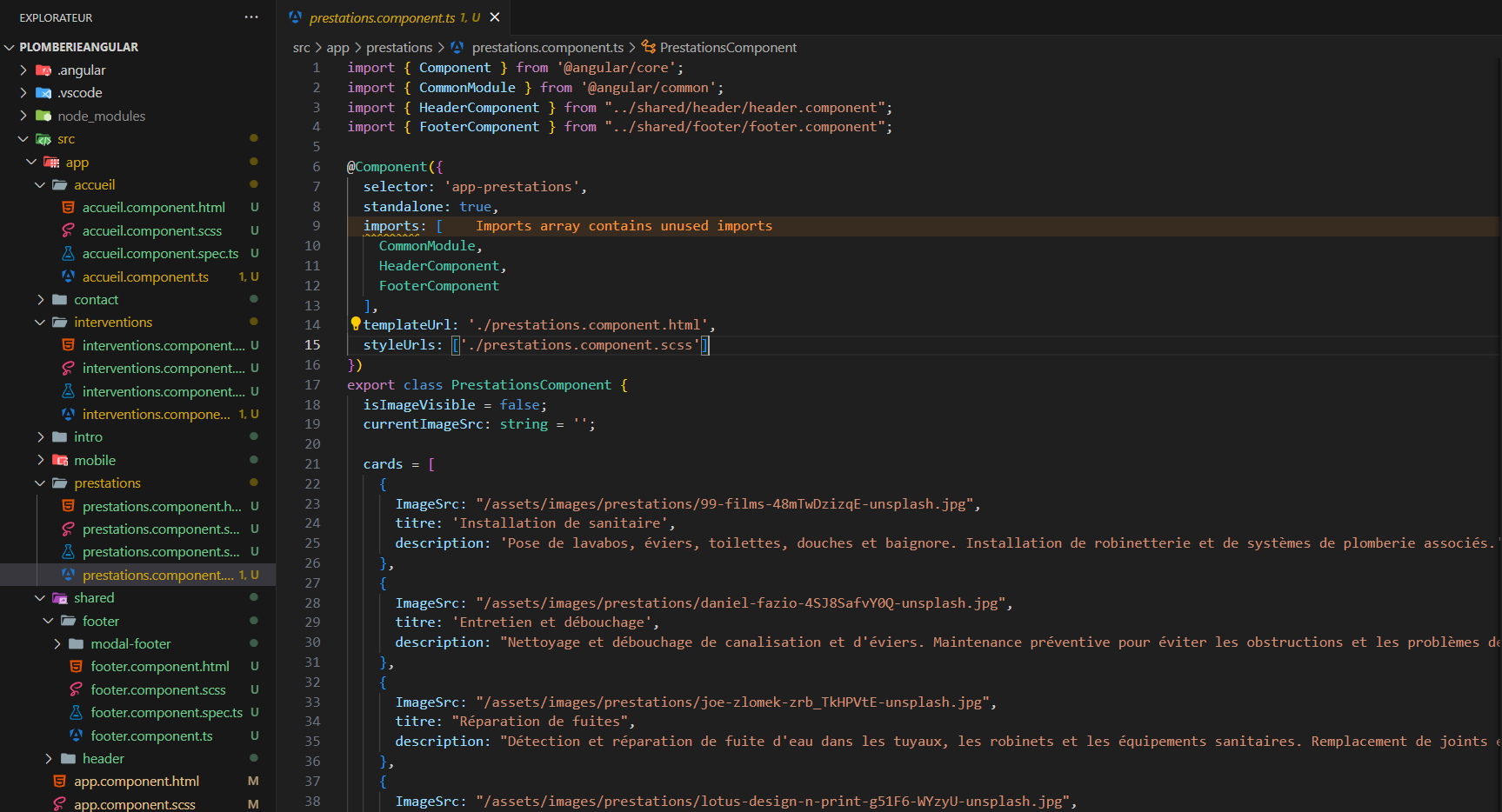Open app.component.html in the explorer

coord(137,782)
